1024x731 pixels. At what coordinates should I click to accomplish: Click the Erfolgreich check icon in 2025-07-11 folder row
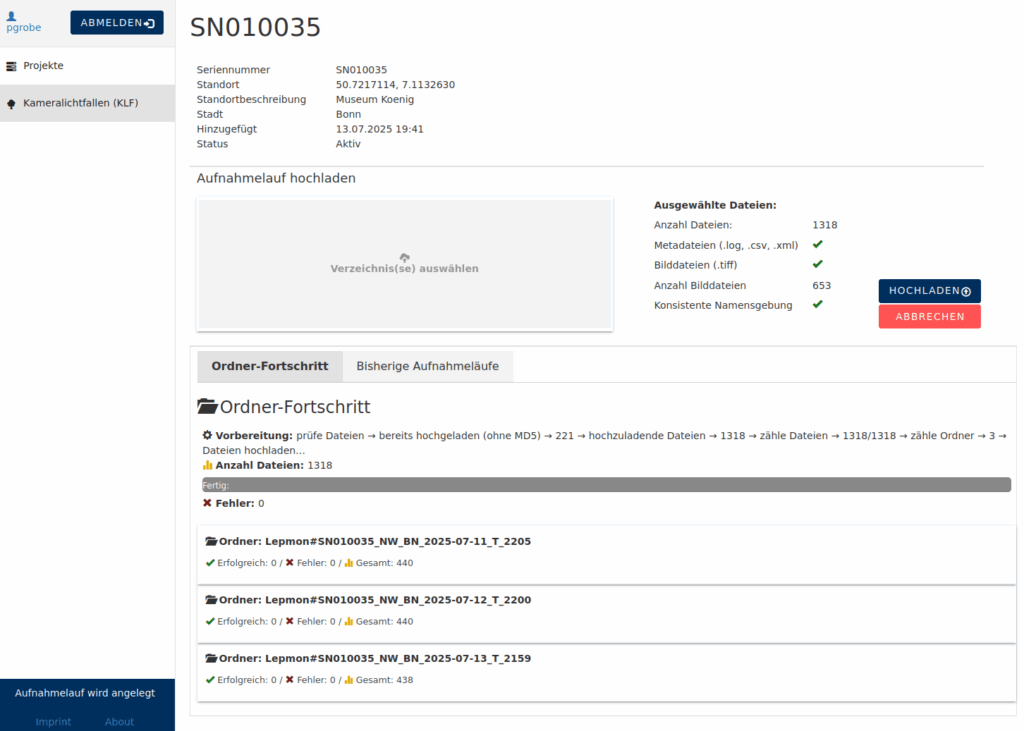pyautogui.click(x=210, y=562)
